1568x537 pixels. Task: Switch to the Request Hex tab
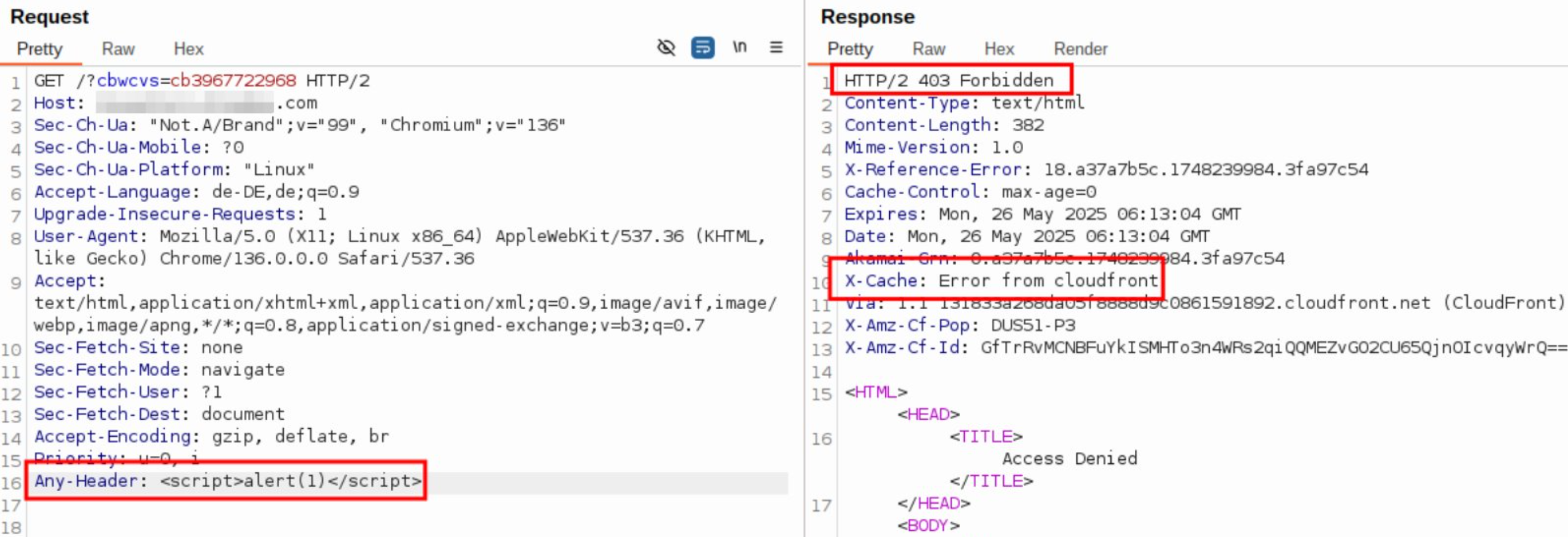[x=189, y=49]
